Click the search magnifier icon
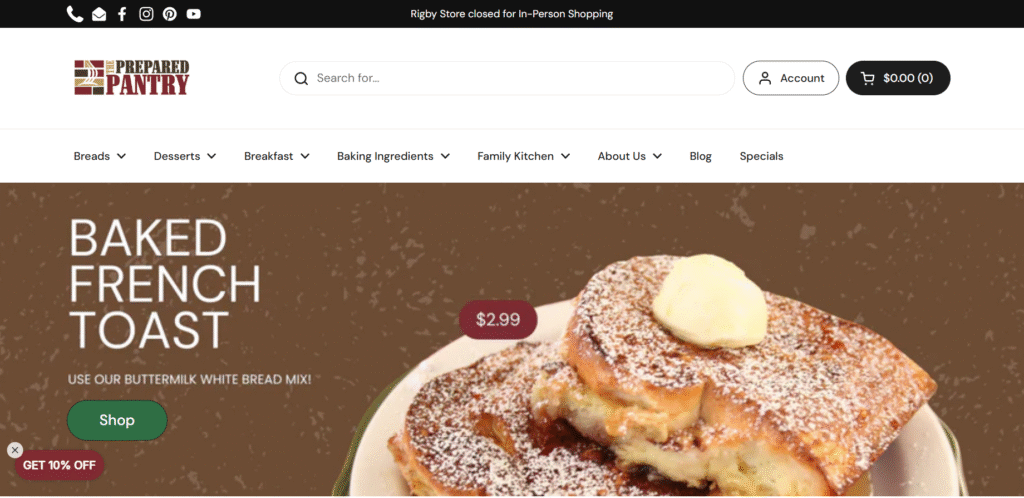The height and width of the screenshot is (498, 1024). [x=301, y=78]
